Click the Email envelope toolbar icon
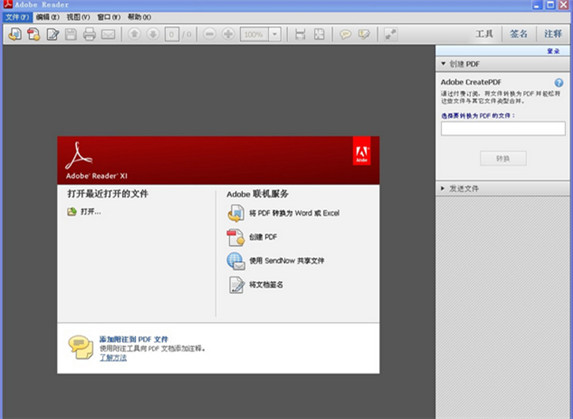Viewport: 573px width, 419px height. point(108,35)
